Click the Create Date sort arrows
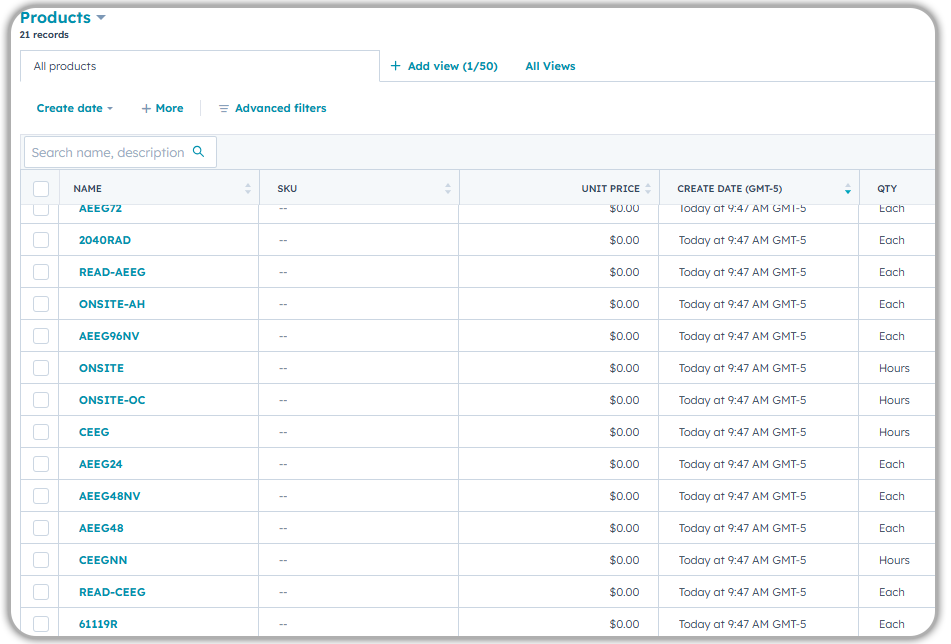Viewport: 951px width, 644px height. 848,188
